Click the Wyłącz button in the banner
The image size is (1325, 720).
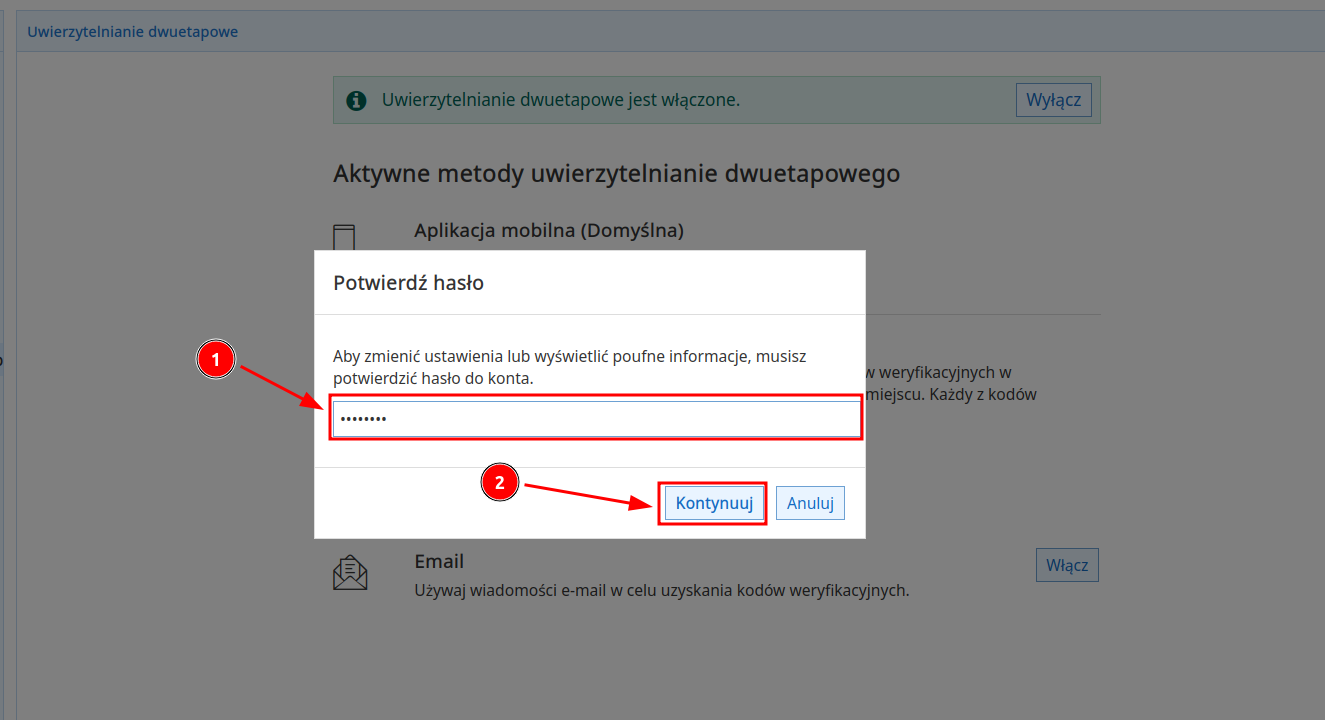pyautogui.click(x=1054, y=100)
